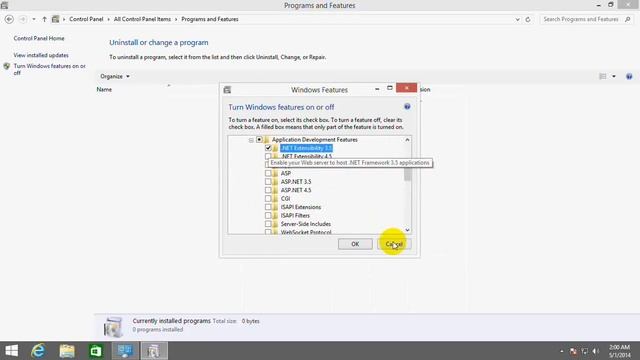Click the installed programs icon in details pane

pos(113,327)
